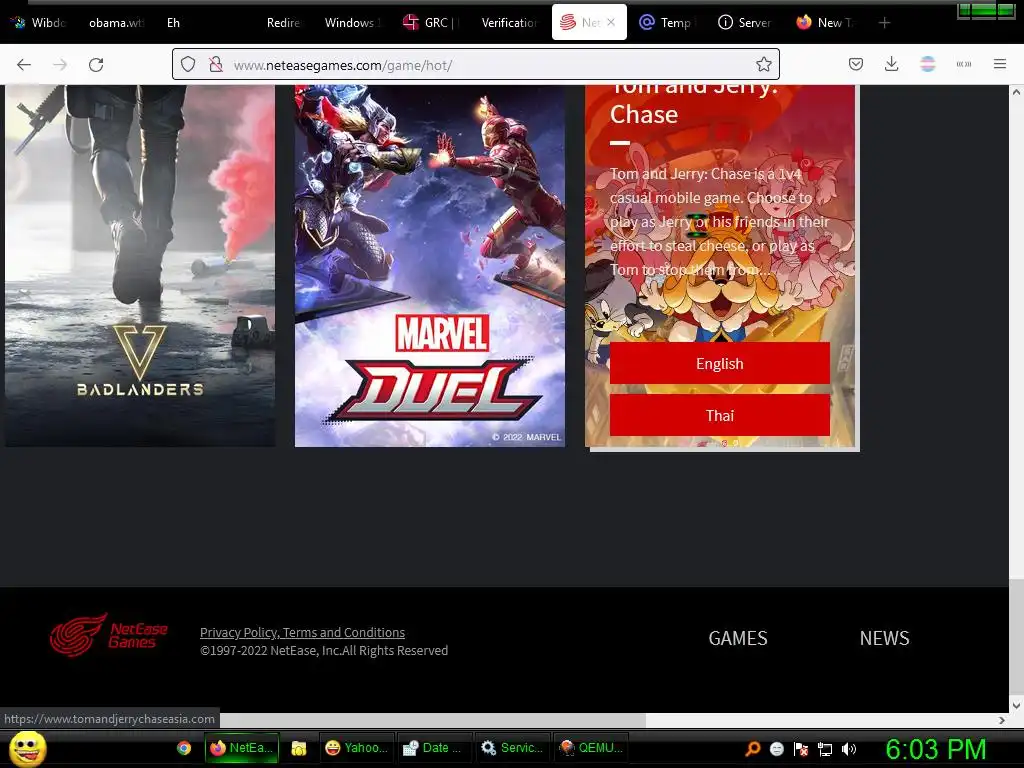The width and height of the screenshot is (1024, 768).
Task: Switch to the Server tab
Action: tap(745, 23)
